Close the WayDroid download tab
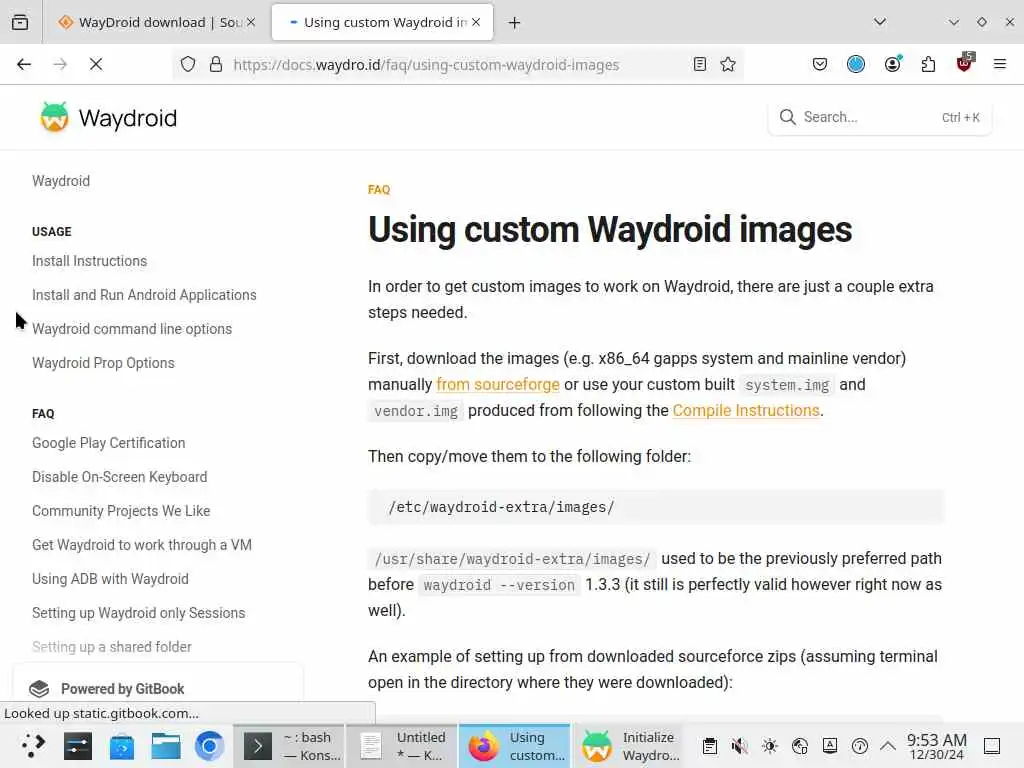1024x768 pixels. coord(251,22)
